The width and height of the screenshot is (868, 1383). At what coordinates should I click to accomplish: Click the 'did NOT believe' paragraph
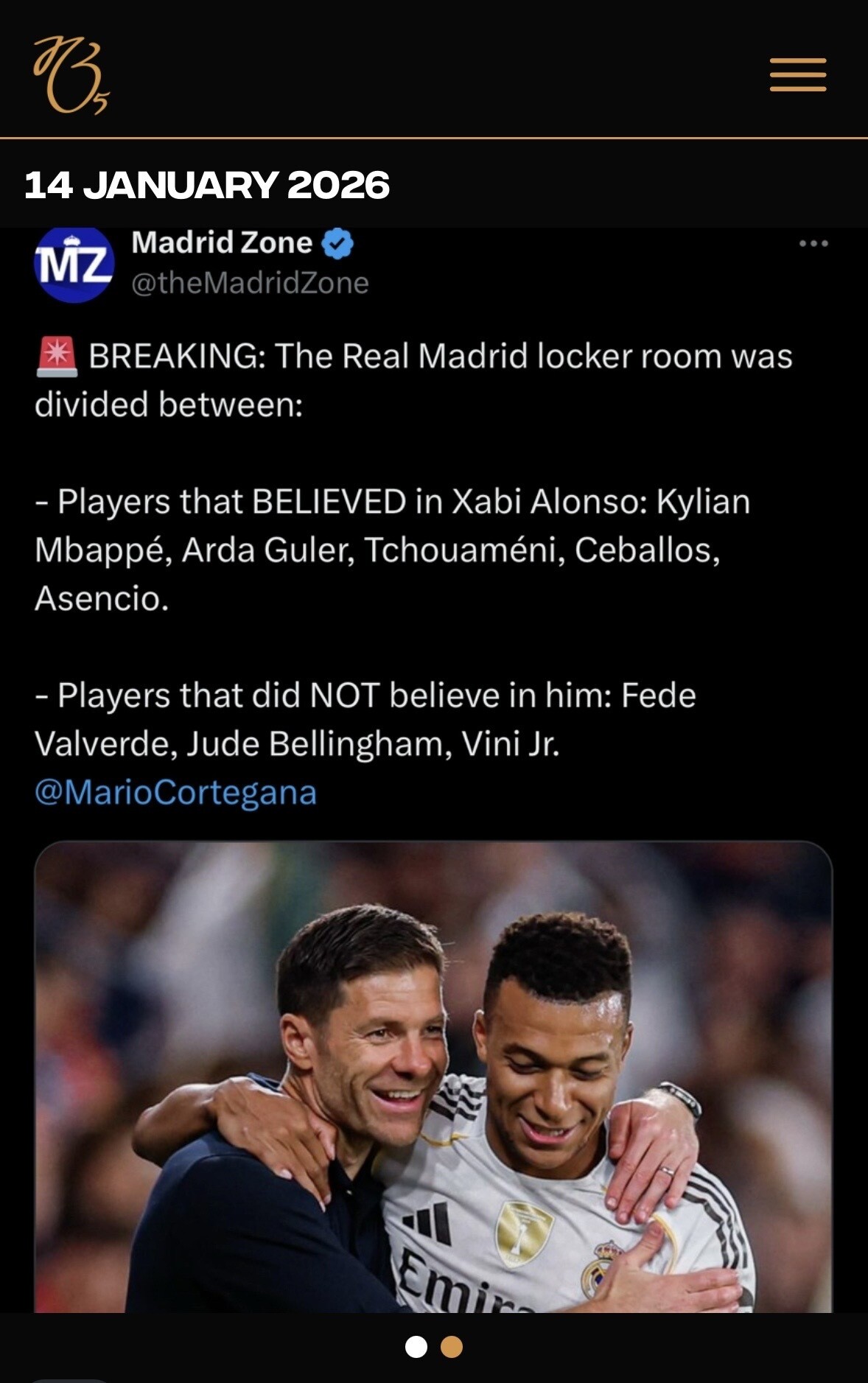(x=365, y=719)
